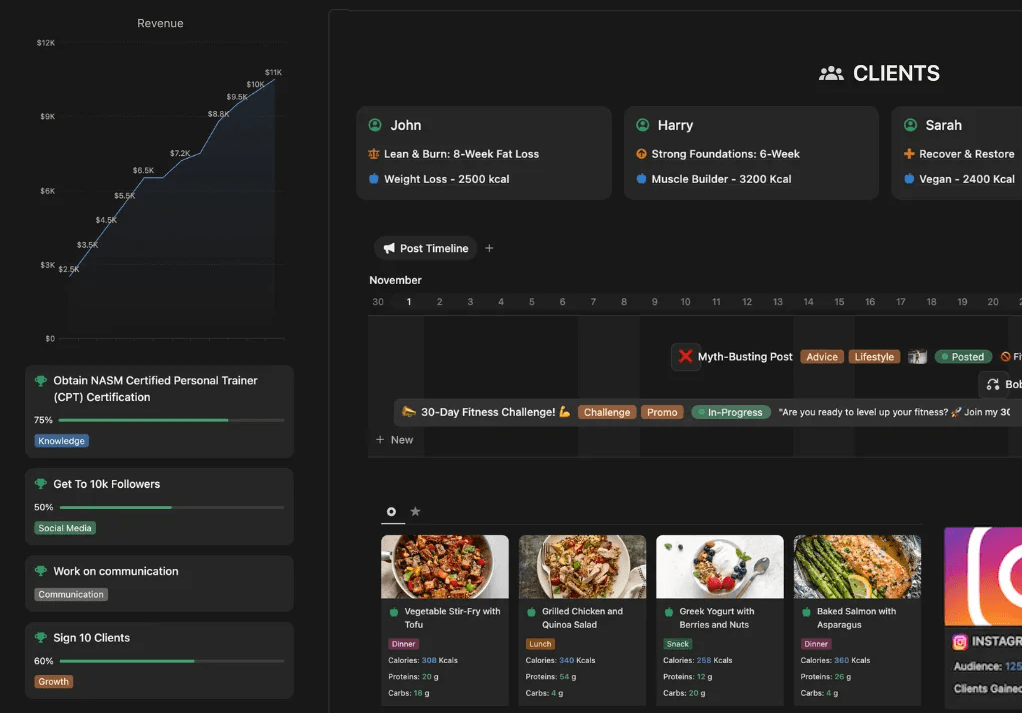Click the blue apple icon next to Weight Loss - 2500 kcal

373,179
